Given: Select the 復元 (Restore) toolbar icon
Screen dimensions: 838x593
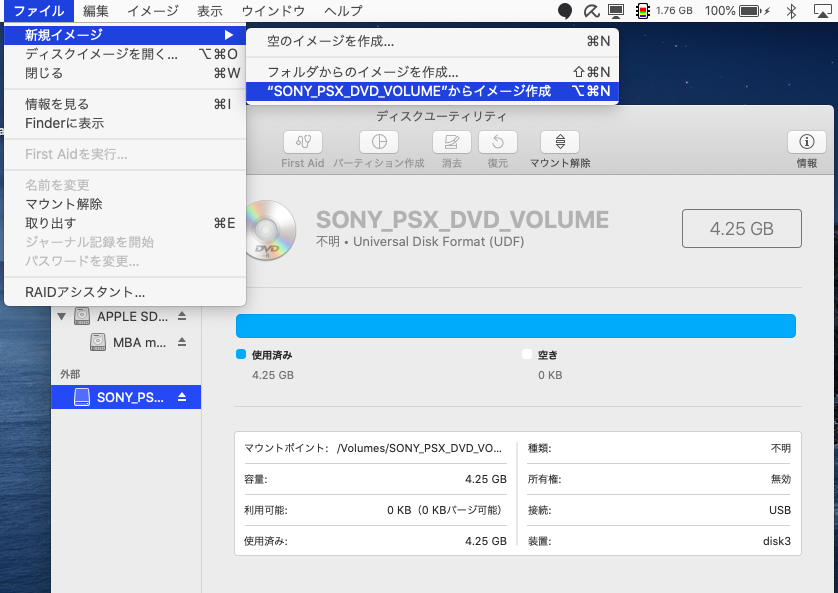Looking at the screenshot, I should [x=497, y=142].
